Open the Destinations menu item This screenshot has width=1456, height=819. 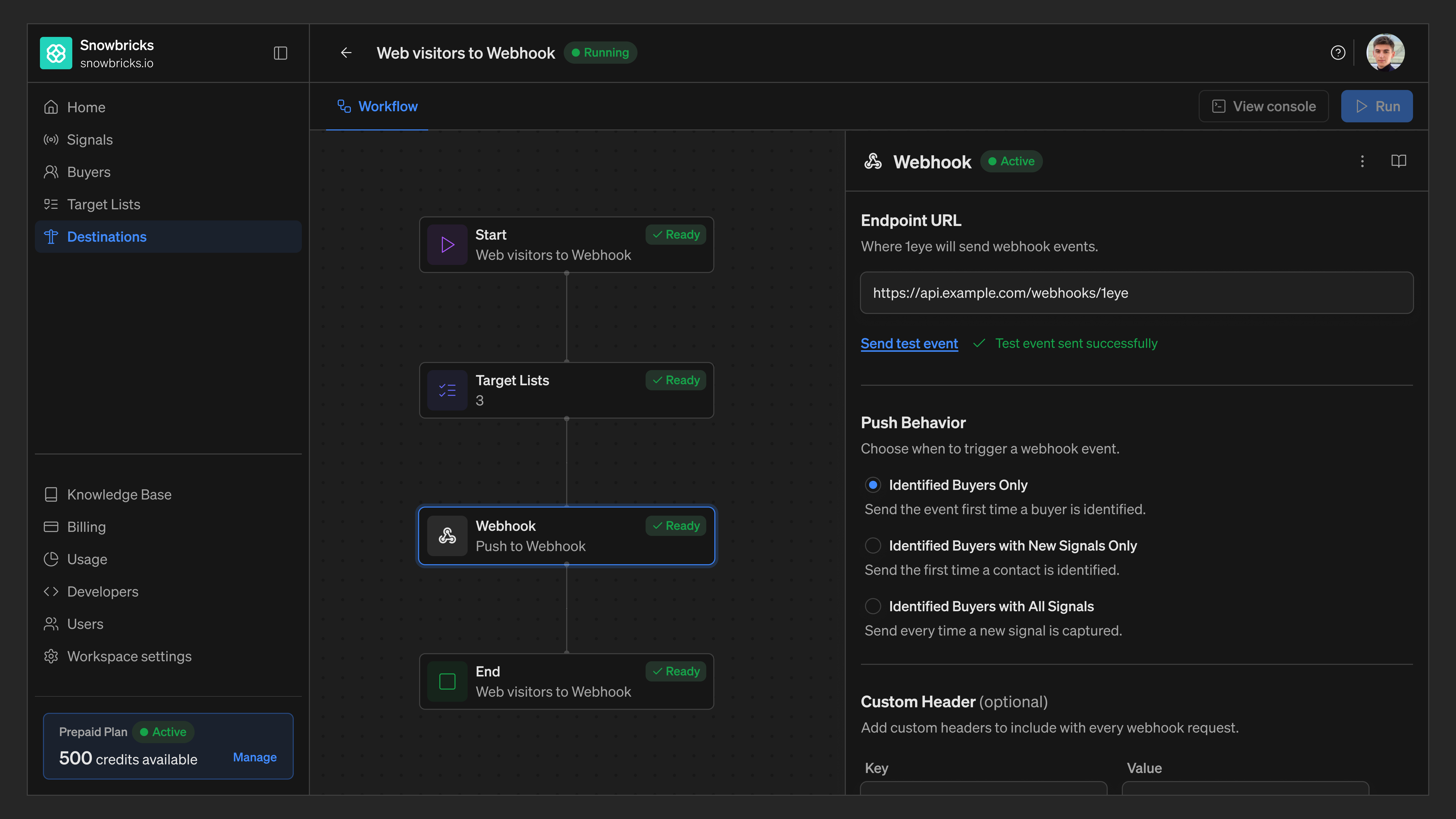pyautogui.click(x=168, y=237)
